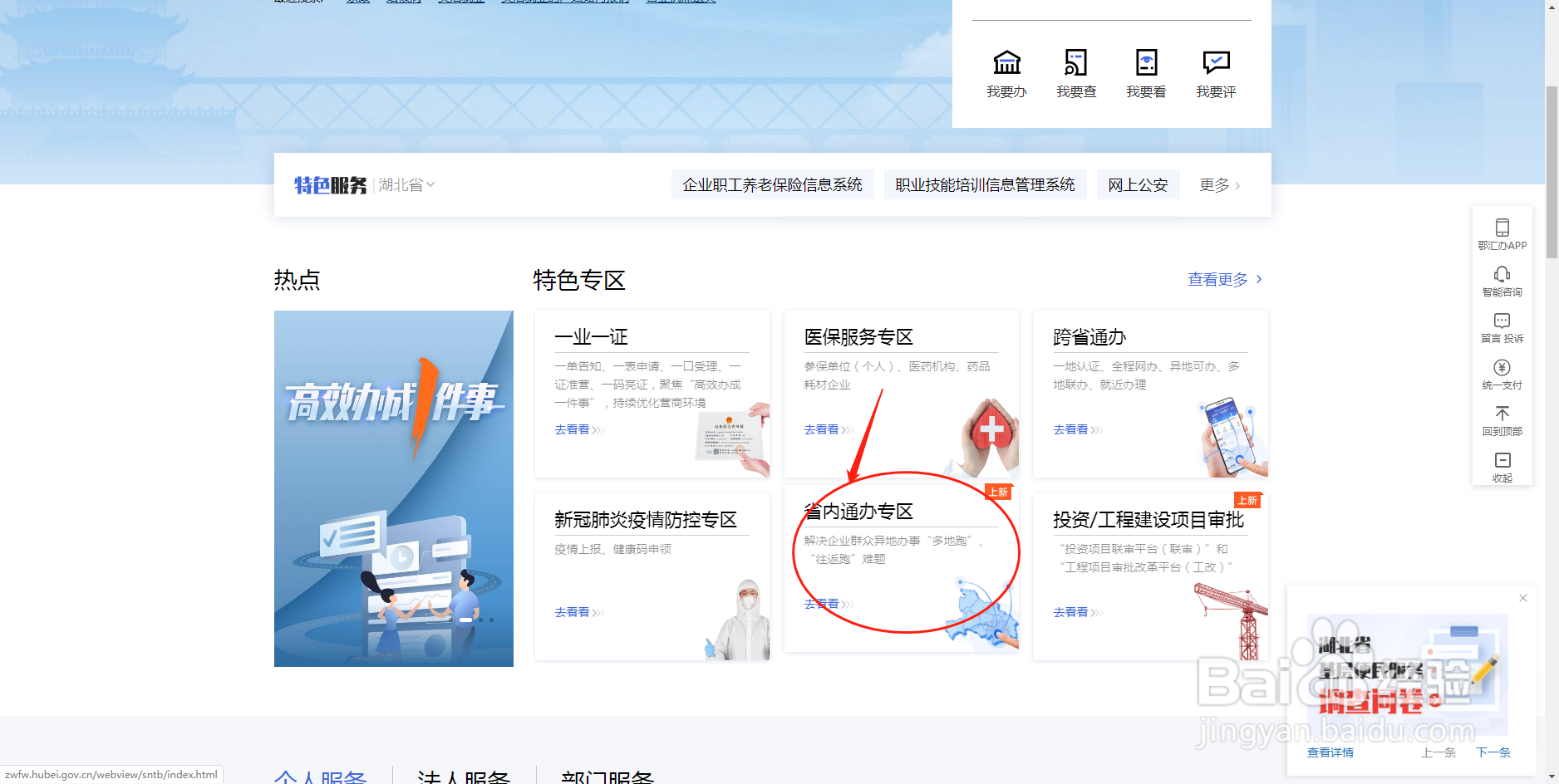Switch to the 部门服务 tab
Screen dimensions: 1559x784
[x=608, y=777]
